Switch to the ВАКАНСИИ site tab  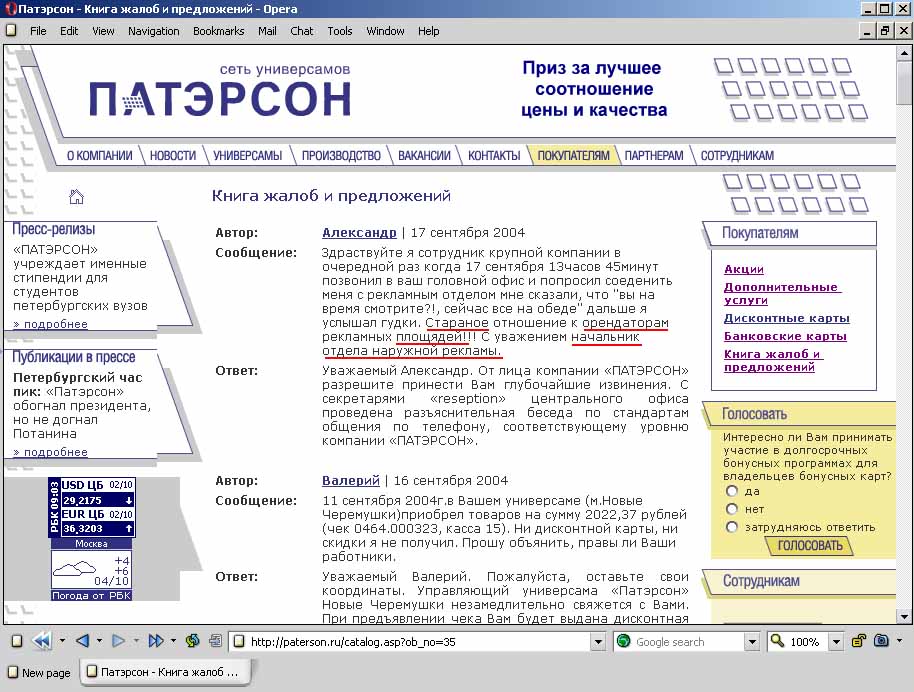click(x=424, y=156)
